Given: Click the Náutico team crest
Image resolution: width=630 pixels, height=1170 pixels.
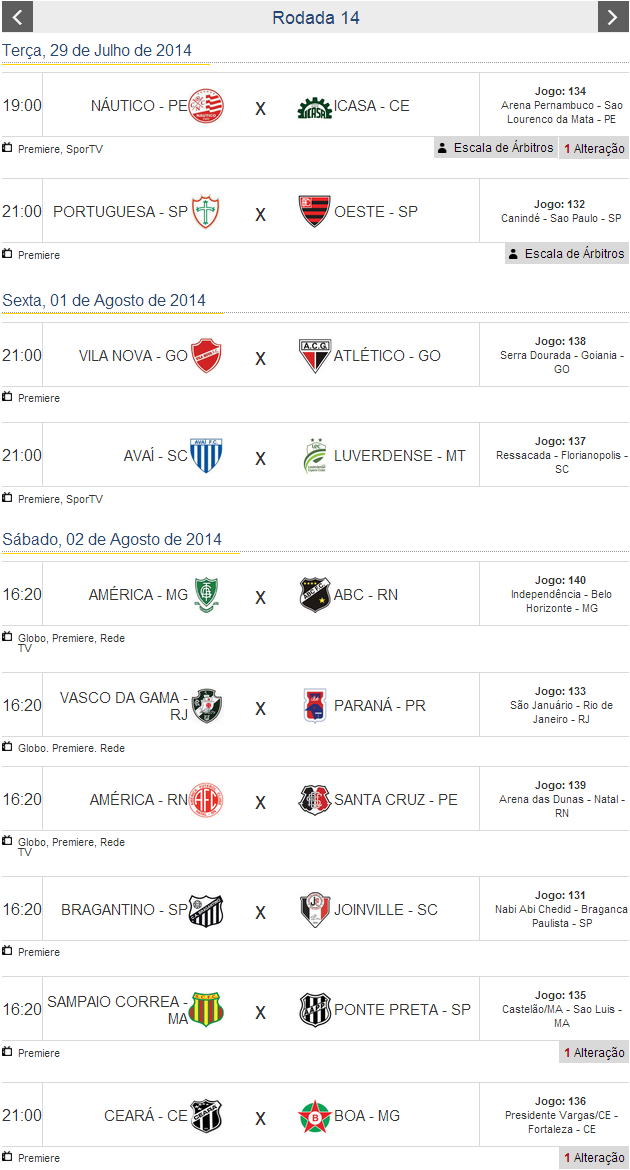Looking at the screenshot, I should [x=206, y=106].
